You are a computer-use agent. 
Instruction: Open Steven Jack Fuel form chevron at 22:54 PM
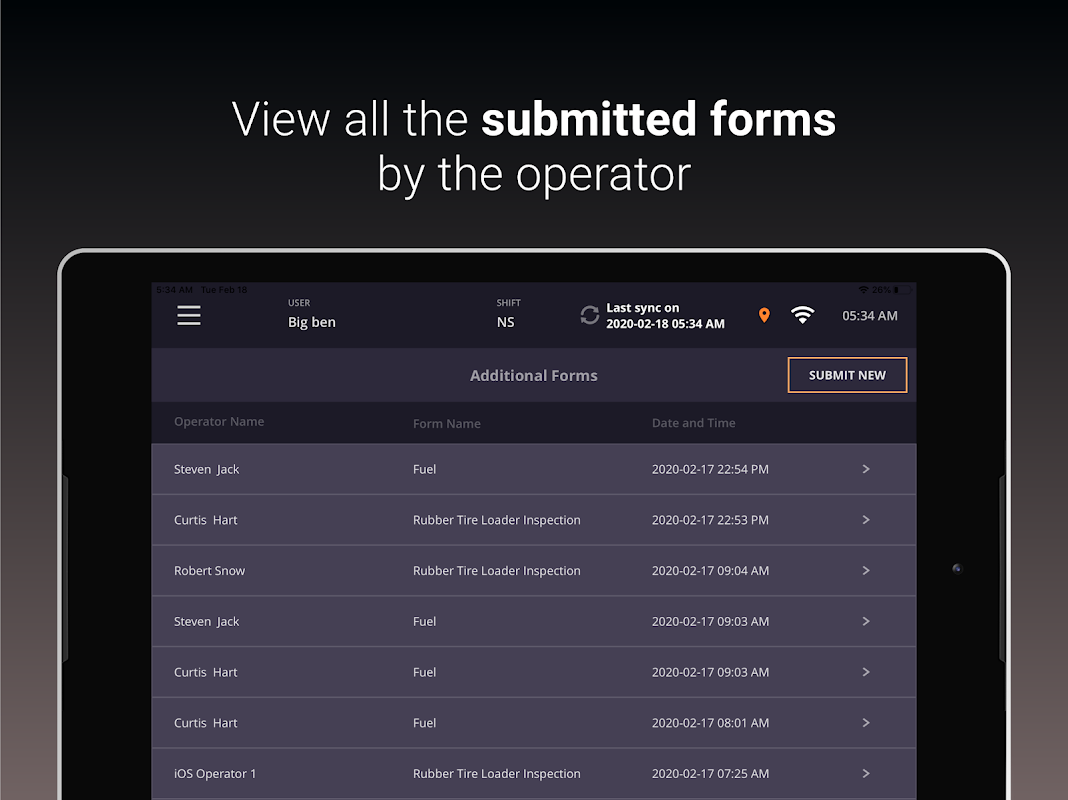click(866, 469)
